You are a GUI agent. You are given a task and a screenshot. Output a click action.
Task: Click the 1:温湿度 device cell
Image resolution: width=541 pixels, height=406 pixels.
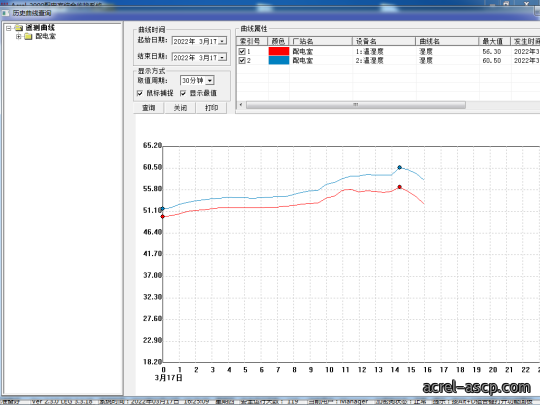click(x=369, y=51)
